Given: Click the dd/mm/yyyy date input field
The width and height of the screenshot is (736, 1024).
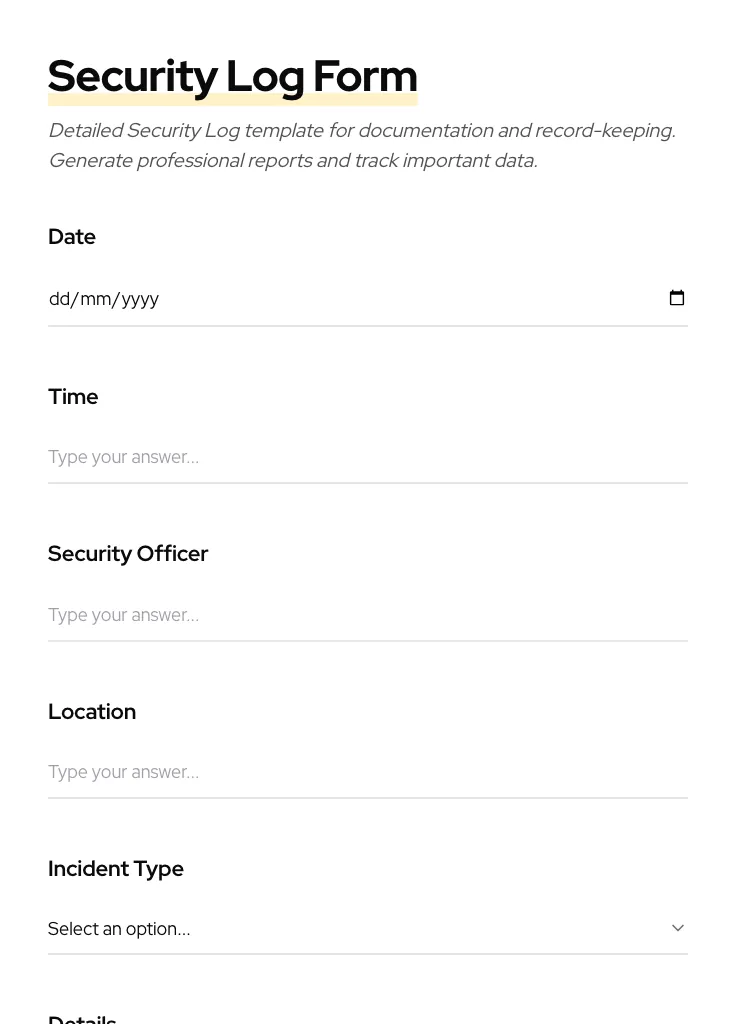Looking at the screenshot, I should [x=300, y=298].
